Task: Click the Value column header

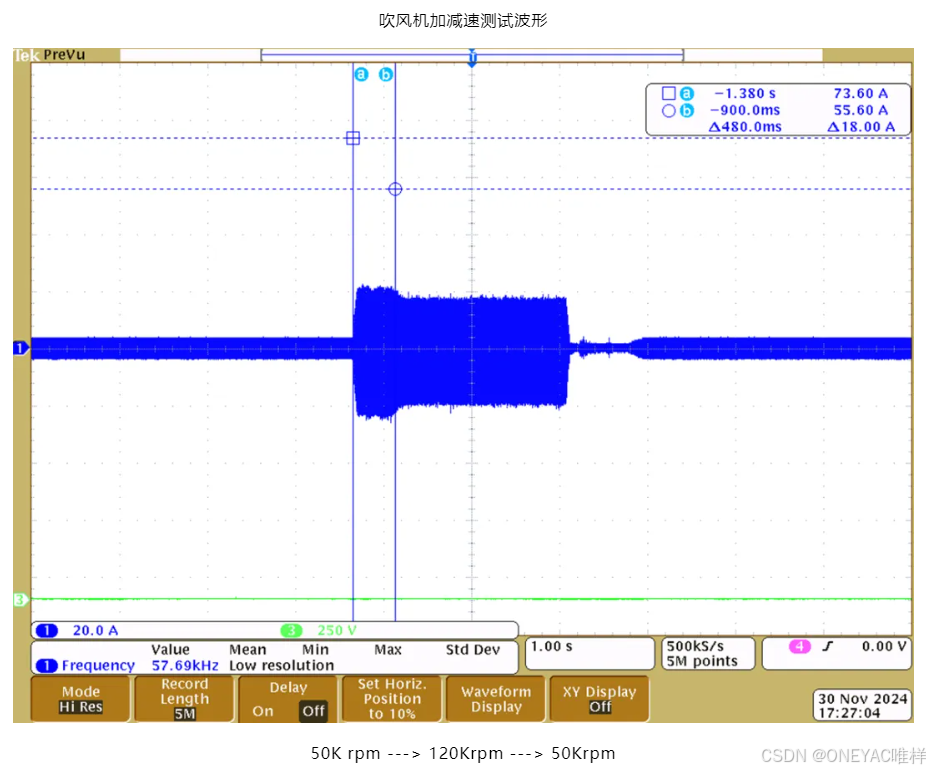Action: pos(170,650)
